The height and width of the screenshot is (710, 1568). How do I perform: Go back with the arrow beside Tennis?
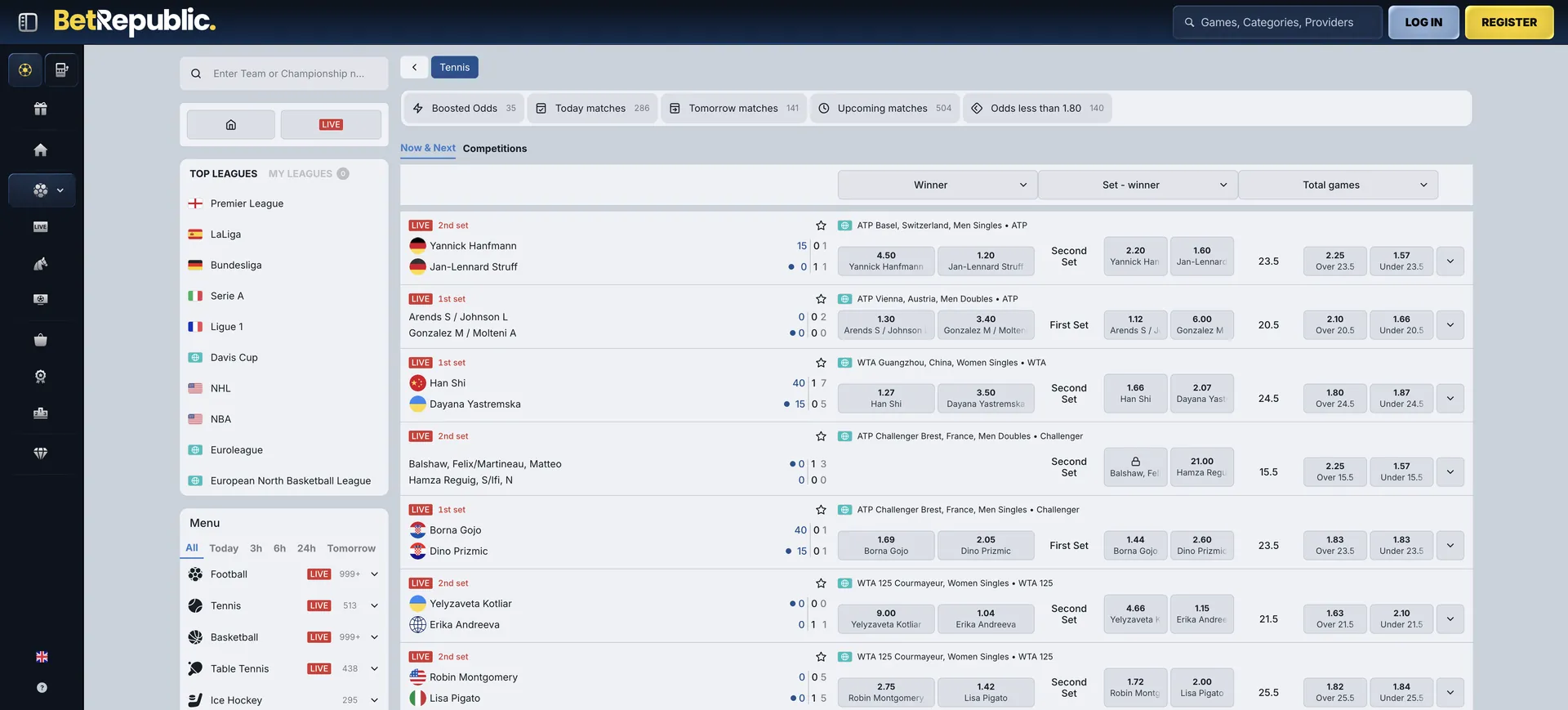pyautogui.click(x=414, y=67)
